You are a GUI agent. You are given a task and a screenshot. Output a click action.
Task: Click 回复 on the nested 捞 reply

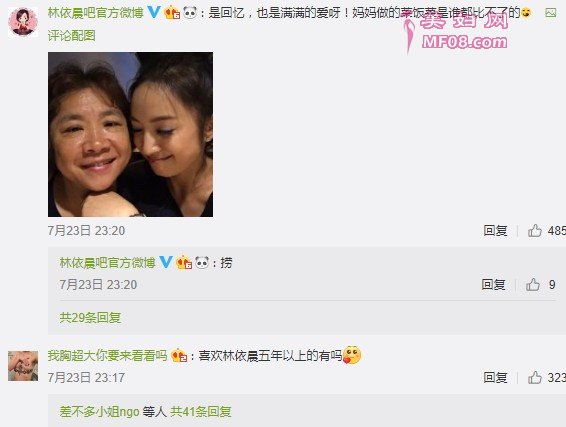click(x=493, y=285)
